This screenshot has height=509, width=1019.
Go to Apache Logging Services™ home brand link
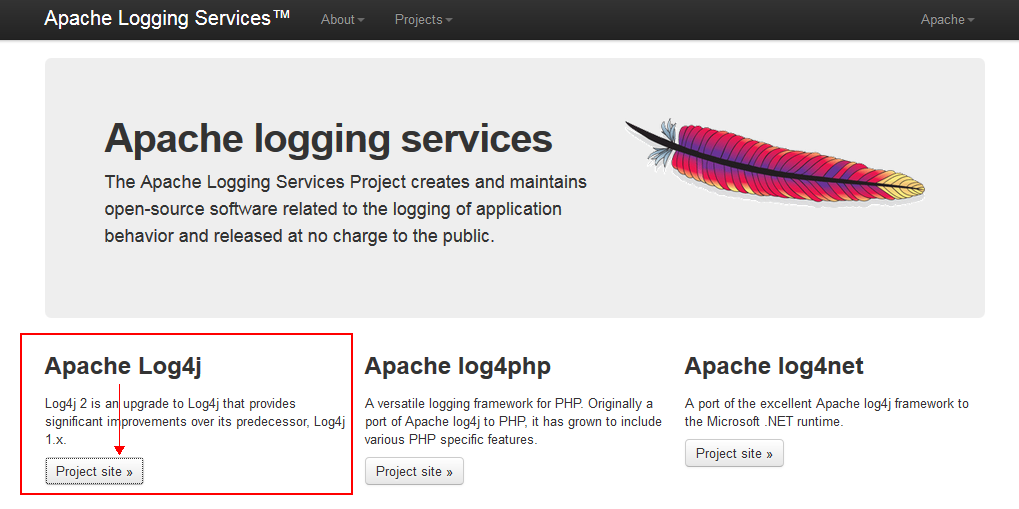167,18
